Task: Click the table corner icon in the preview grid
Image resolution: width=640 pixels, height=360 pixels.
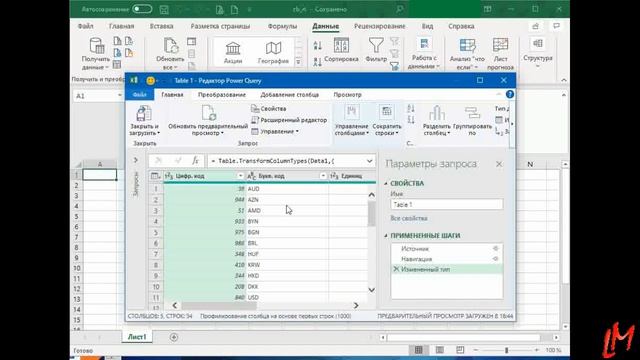Action: tap(155, 176)
